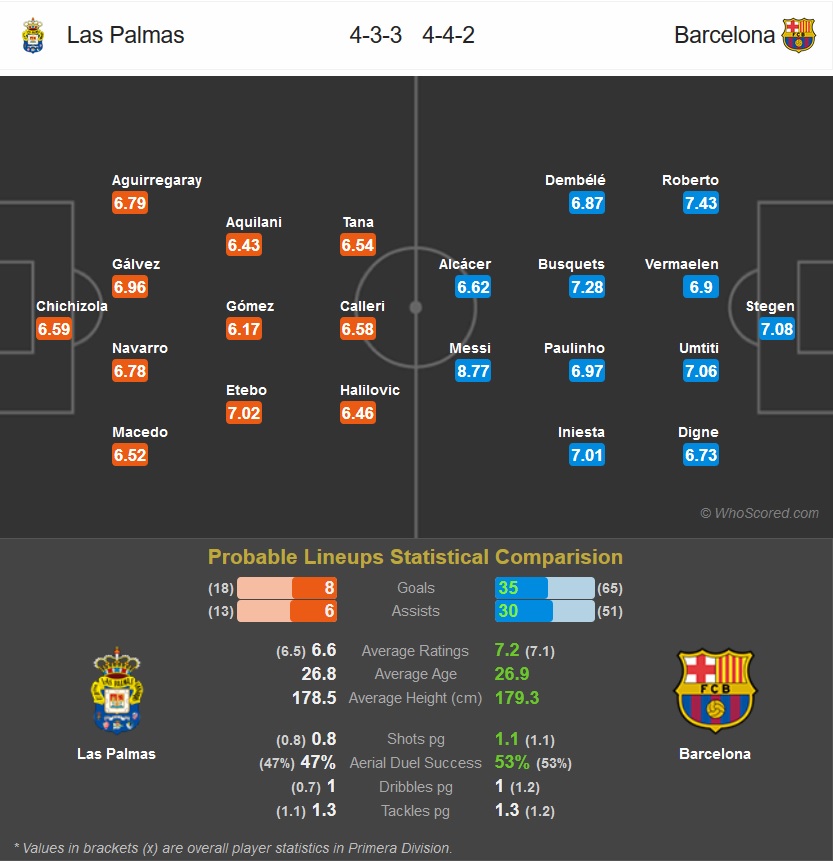Click Stegen's 7.08 rating badge
The width and height of the screenshot is (833, 861).
tap(777, 329)
